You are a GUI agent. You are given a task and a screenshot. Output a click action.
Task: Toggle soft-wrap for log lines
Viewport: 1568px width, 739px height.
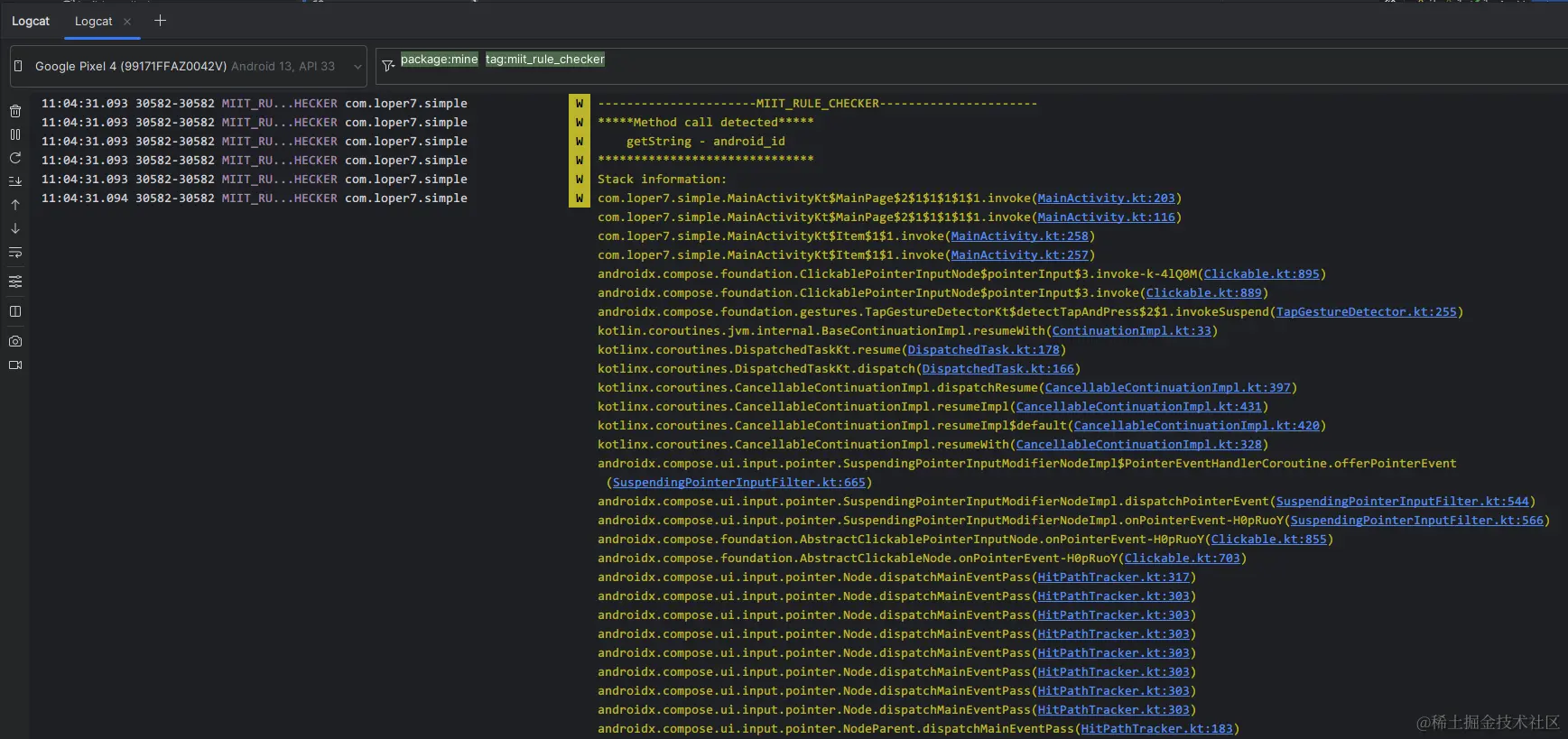click(x=15, y=253)
